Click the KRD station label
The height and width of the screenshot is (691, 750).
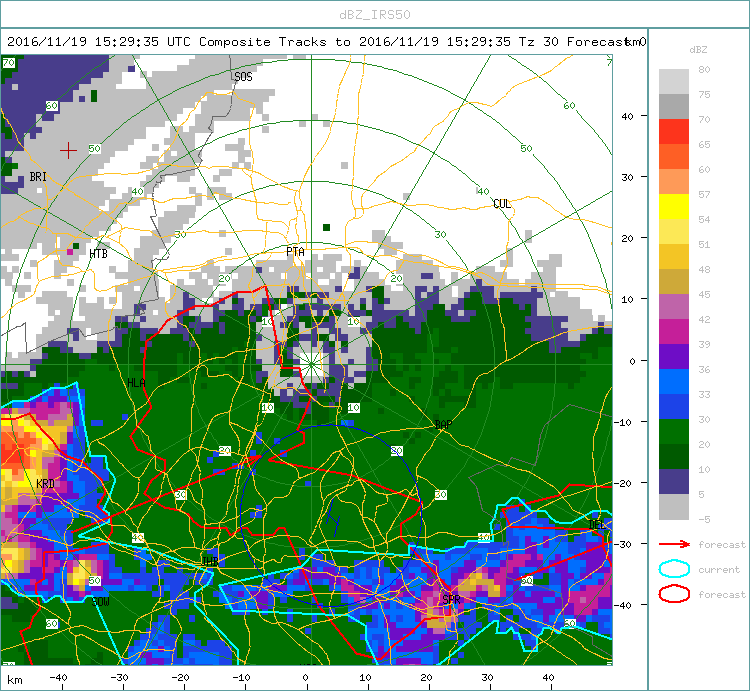45,483
